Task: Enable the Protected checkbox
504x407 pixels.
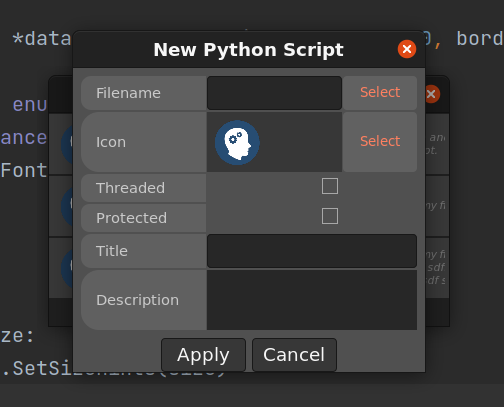Action: pos(330,216)
